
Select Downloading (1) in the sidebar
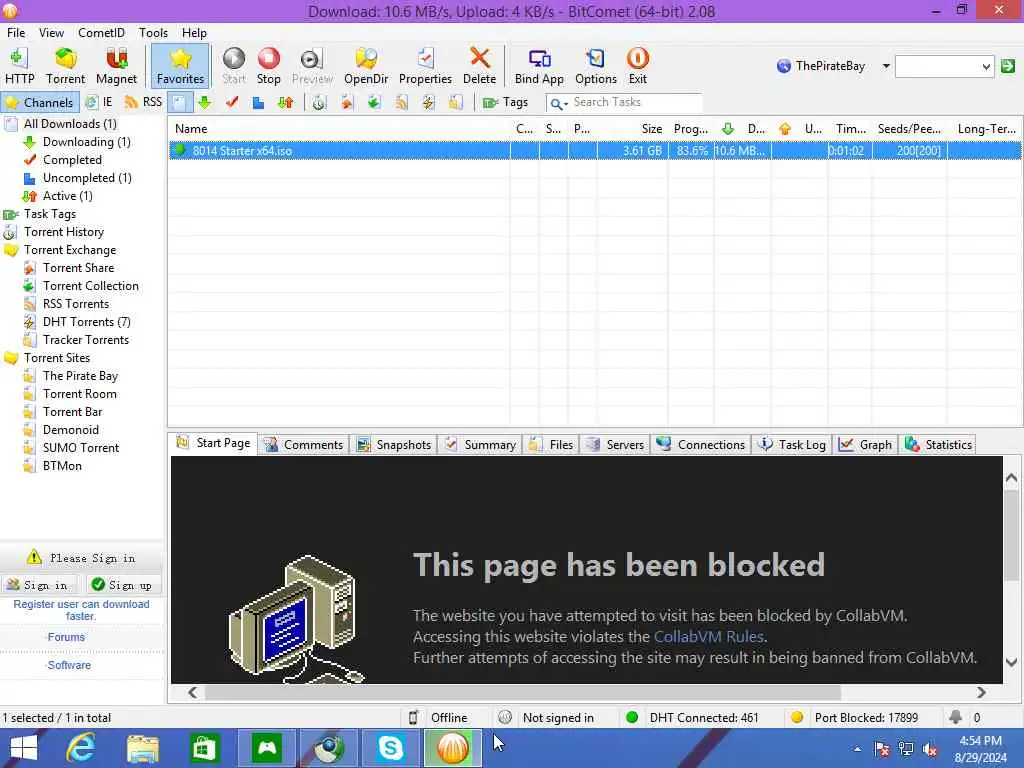click(x=86, y=142)
